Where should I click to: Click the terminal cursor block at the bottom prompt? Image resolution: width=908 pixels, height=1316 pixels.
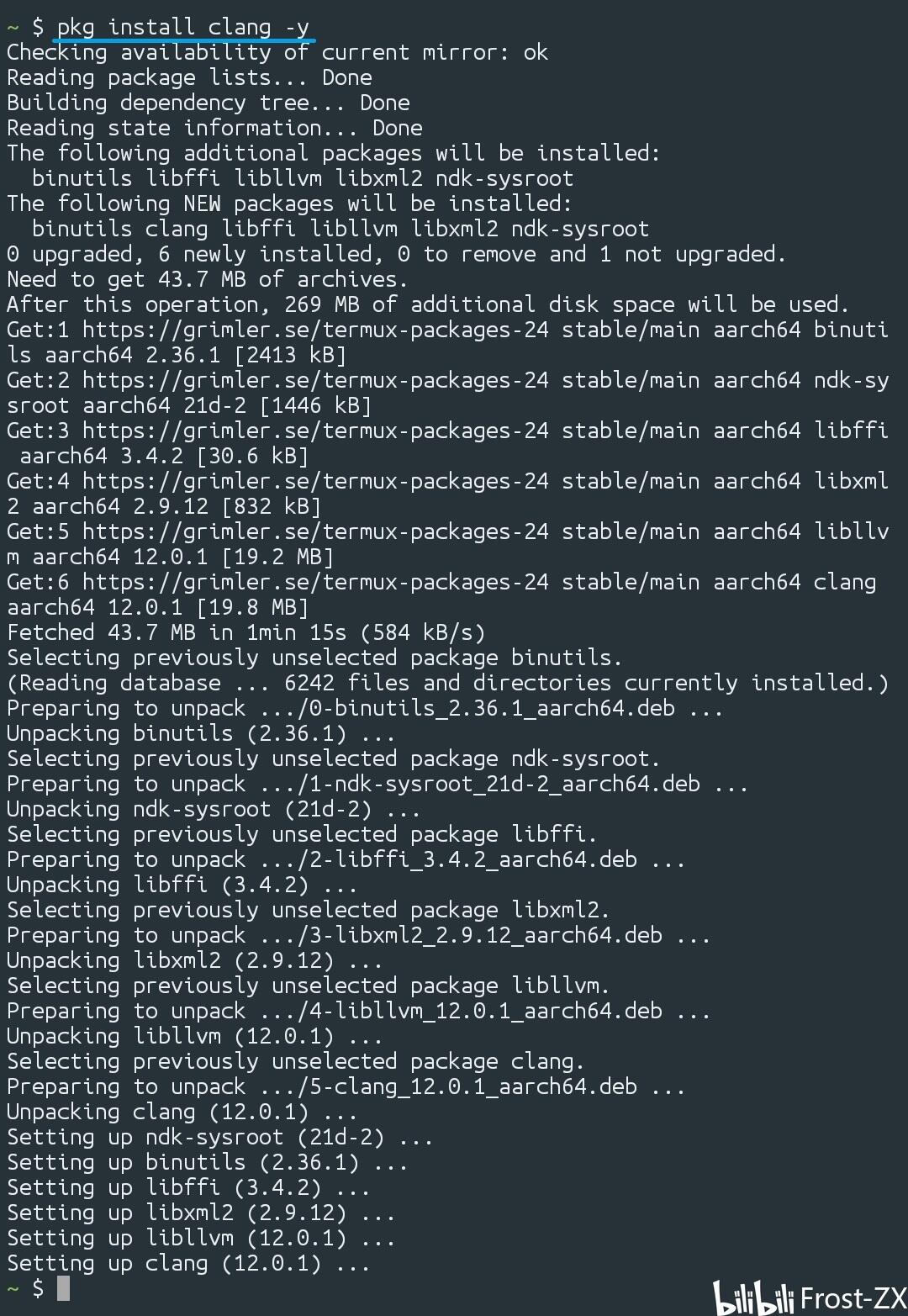point(63,1287)
